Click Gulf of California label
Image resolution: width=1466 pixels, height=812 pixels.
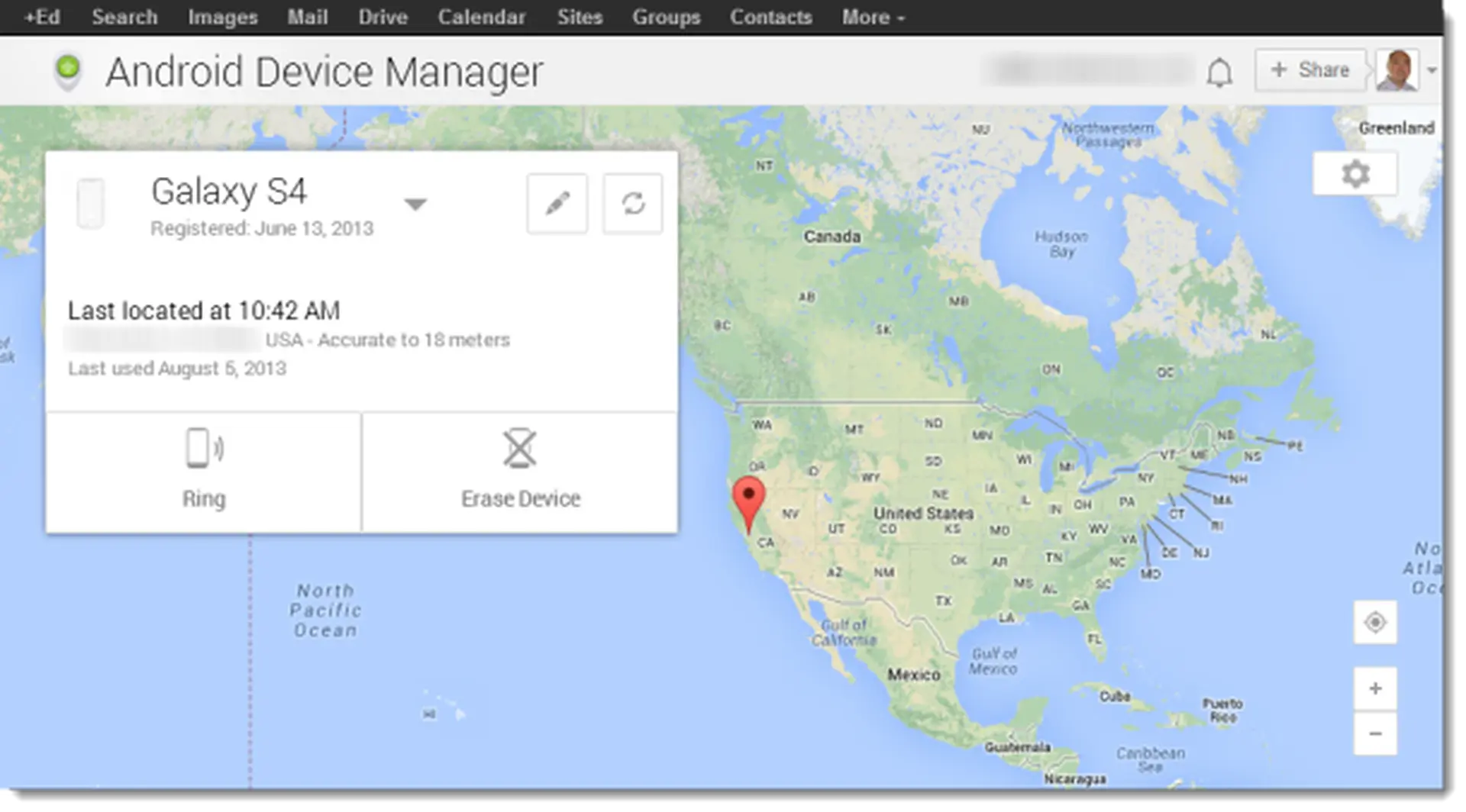[x=844, y=633]
